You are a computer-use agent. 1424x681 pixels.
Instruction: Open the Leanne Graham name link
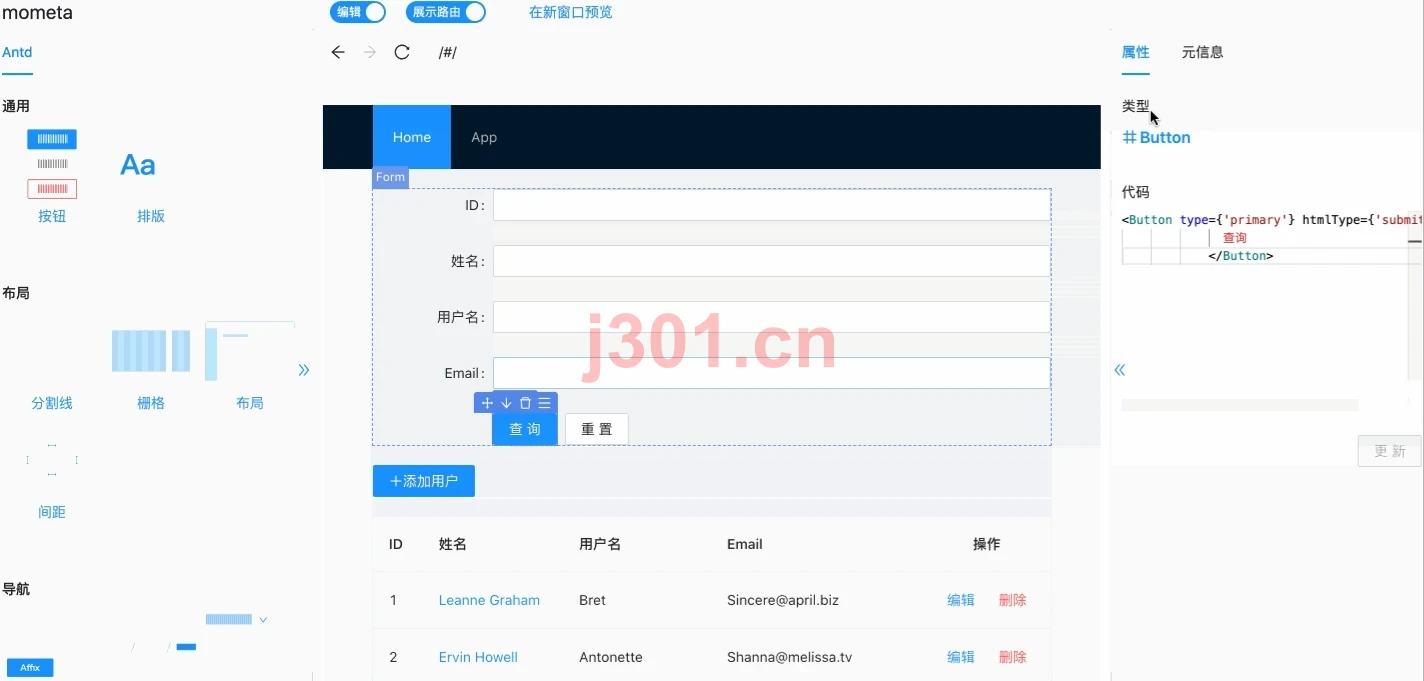click(x=489, y=600)
